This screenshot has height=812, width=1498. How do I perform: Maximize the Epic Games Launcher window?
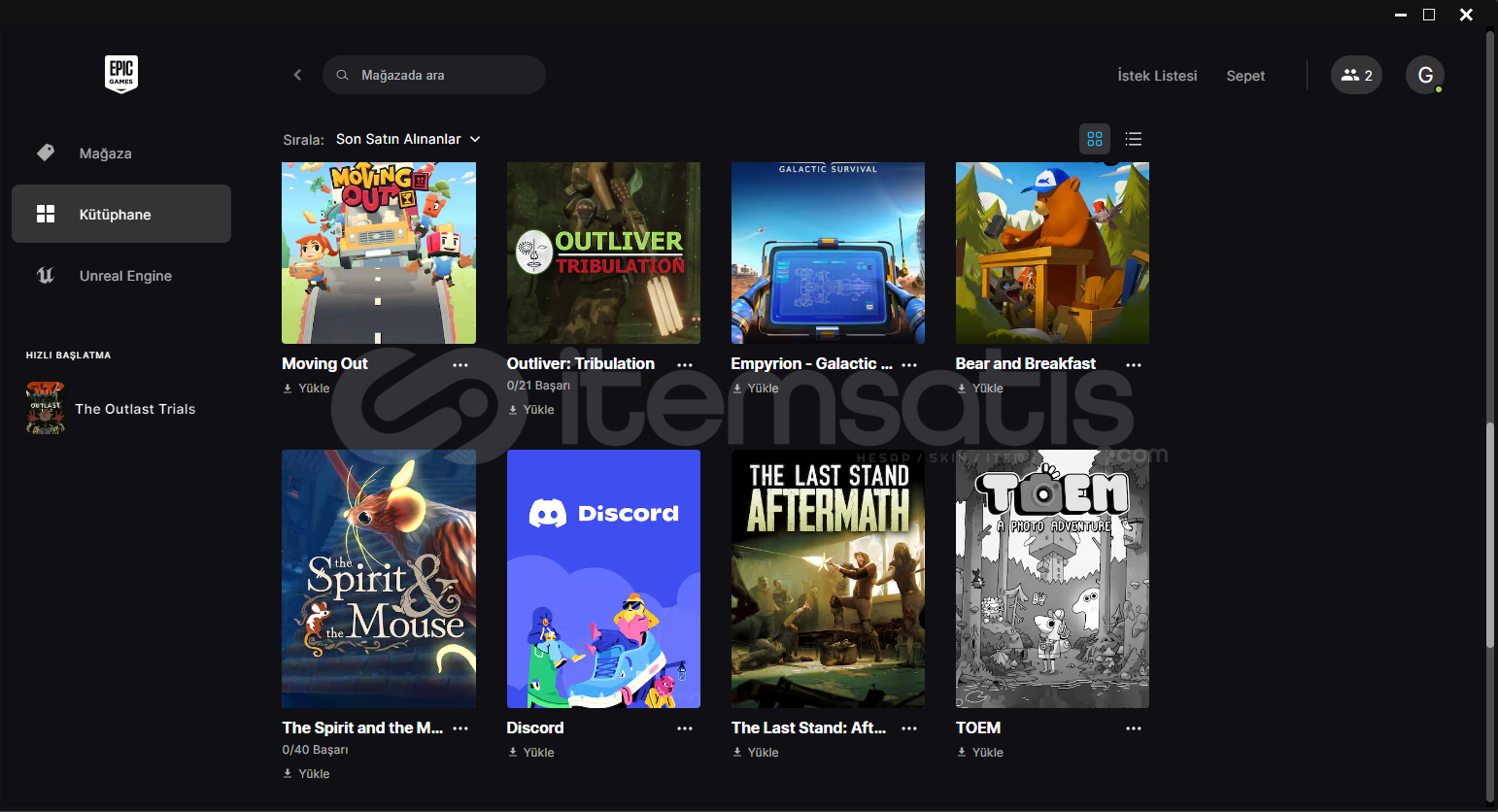(1429, 15)
